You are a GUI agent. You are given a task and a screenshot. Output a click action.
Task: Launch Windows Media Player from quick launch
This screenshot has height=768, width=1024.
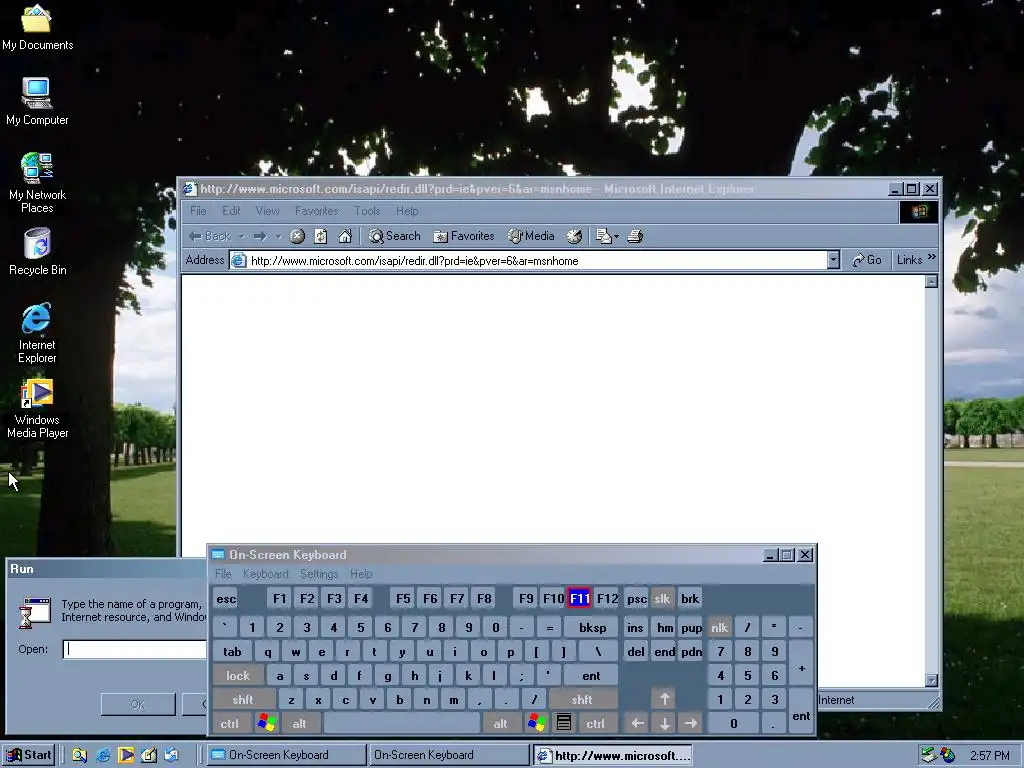(x=126, y=756)
